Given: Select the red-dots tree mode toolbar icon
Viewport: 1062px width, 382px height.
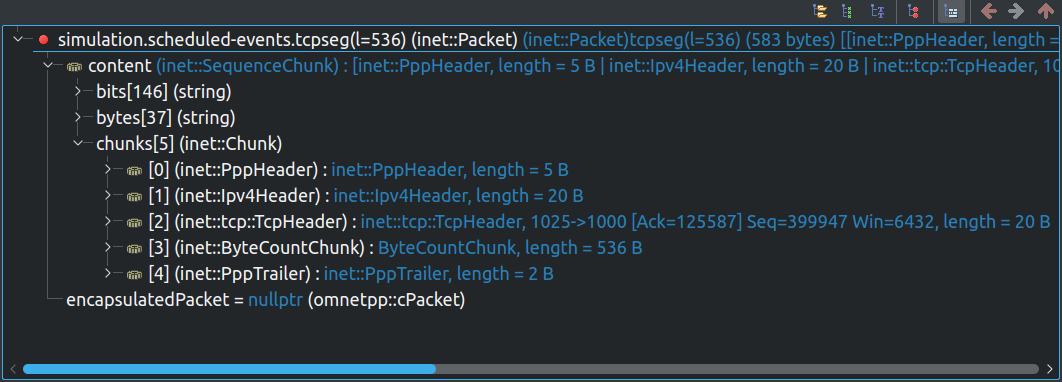Looking at the screenshot, I should (912, 12).
